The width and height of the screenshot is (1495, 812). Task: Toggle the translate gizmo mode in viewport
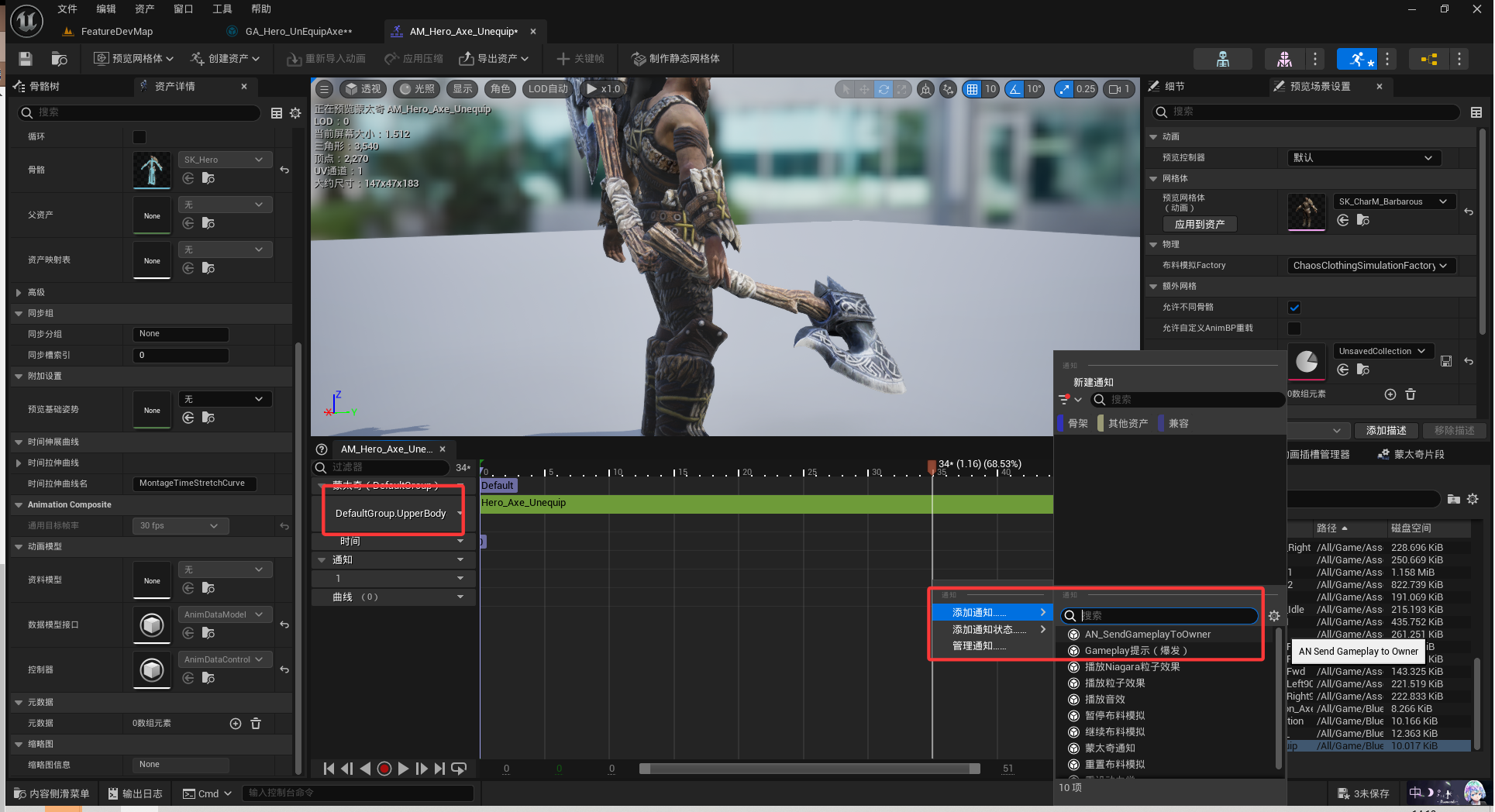pyautogui.click(x=864, y=89)
